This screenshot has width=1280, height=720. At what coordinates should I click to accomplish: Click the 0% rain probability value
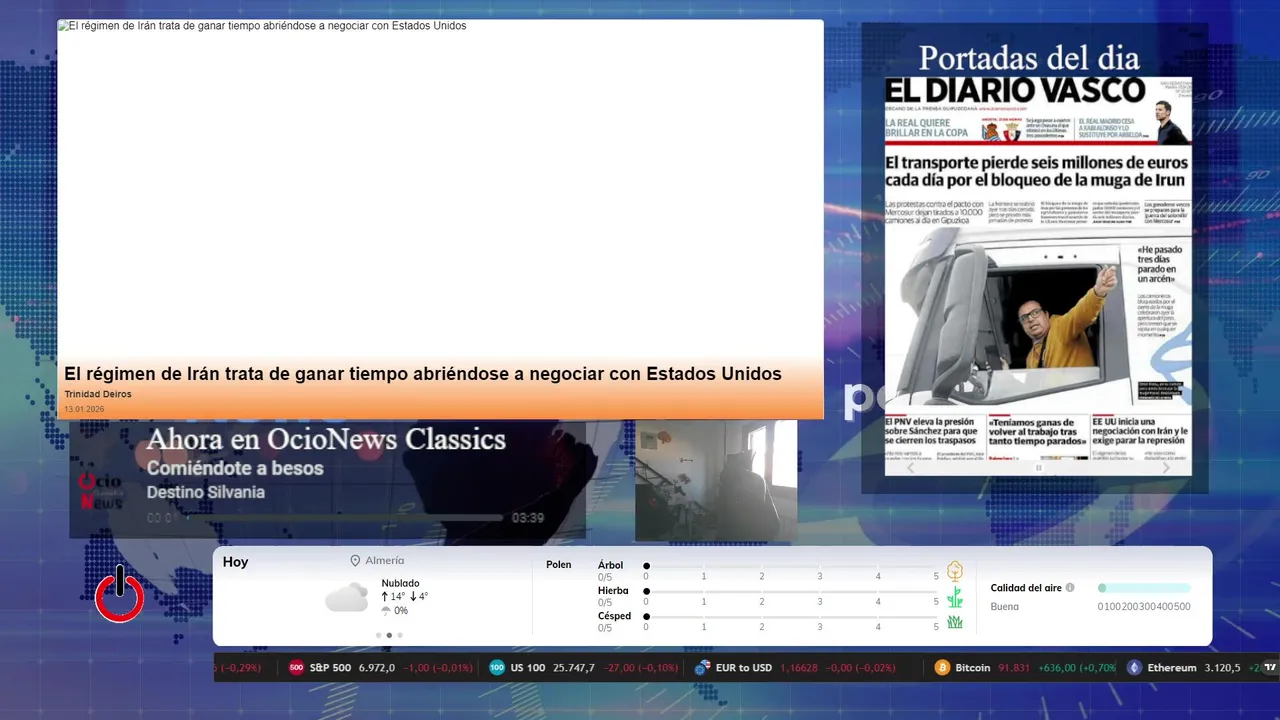[401, 611]
